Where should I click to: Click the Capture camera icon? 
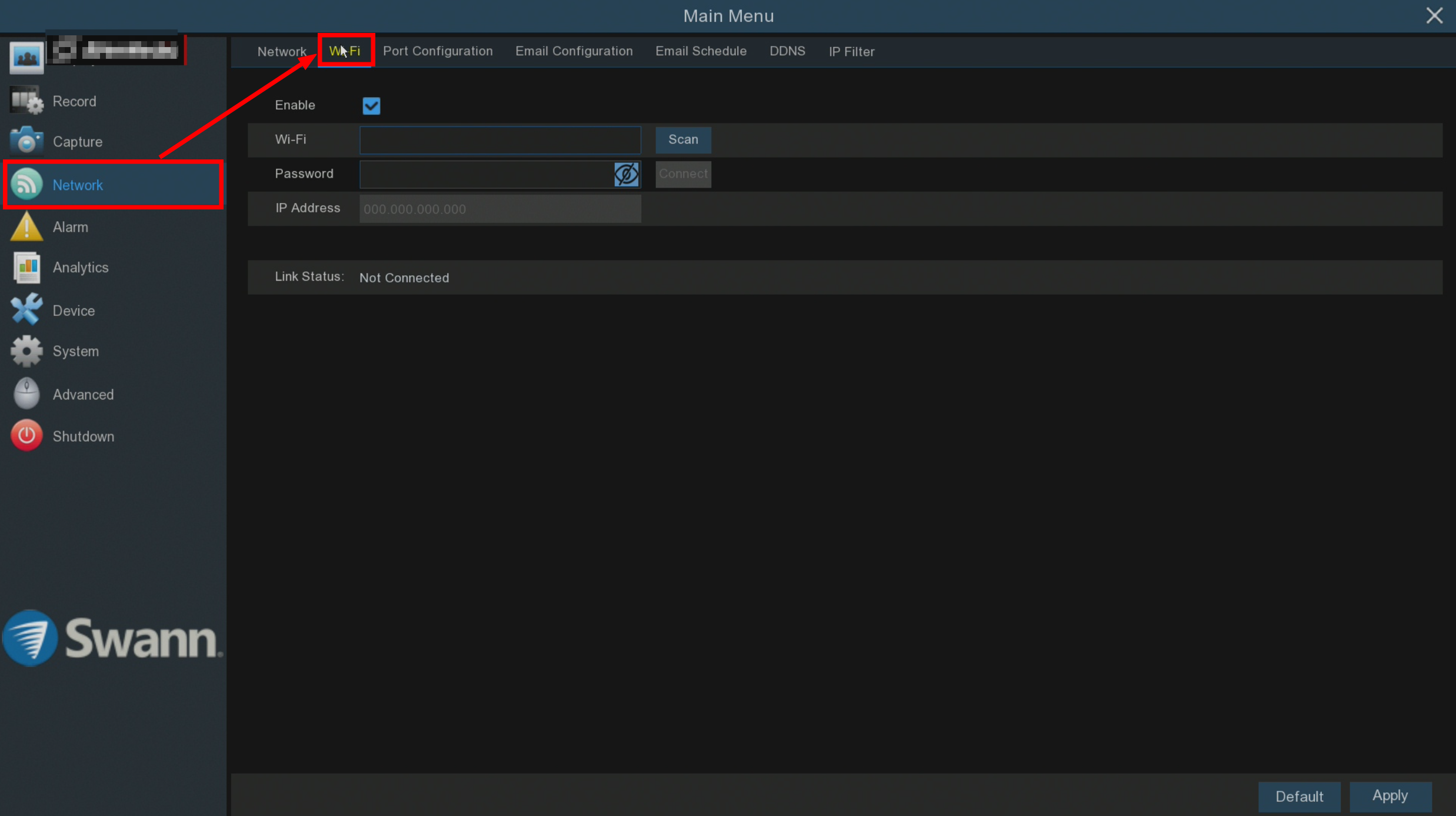[x=26, y=142]
